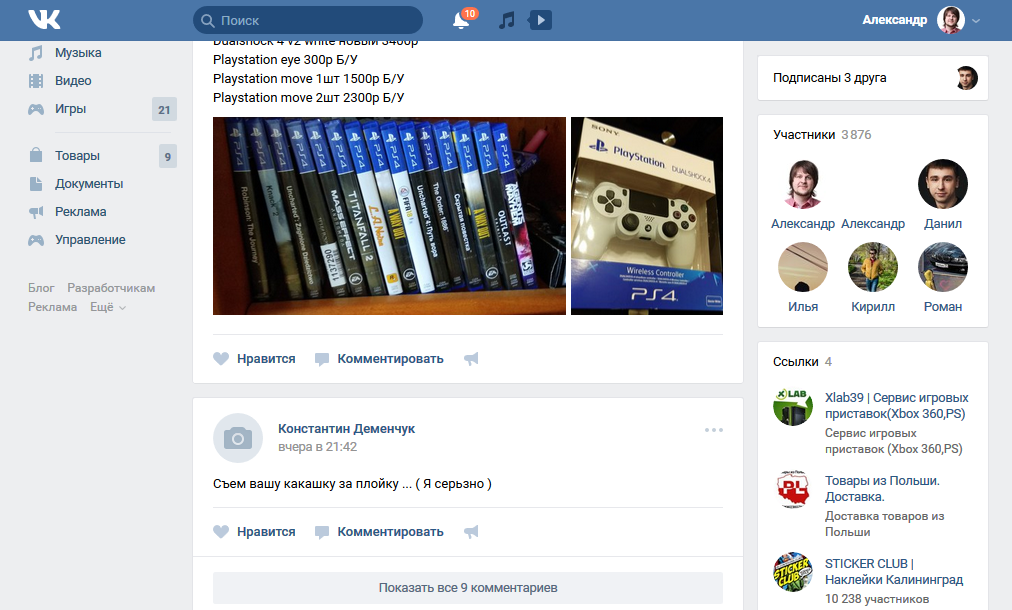The image size is (1012, 610).
Task: Go to Игры in the sidebar
Action: [x=70, y=109]
